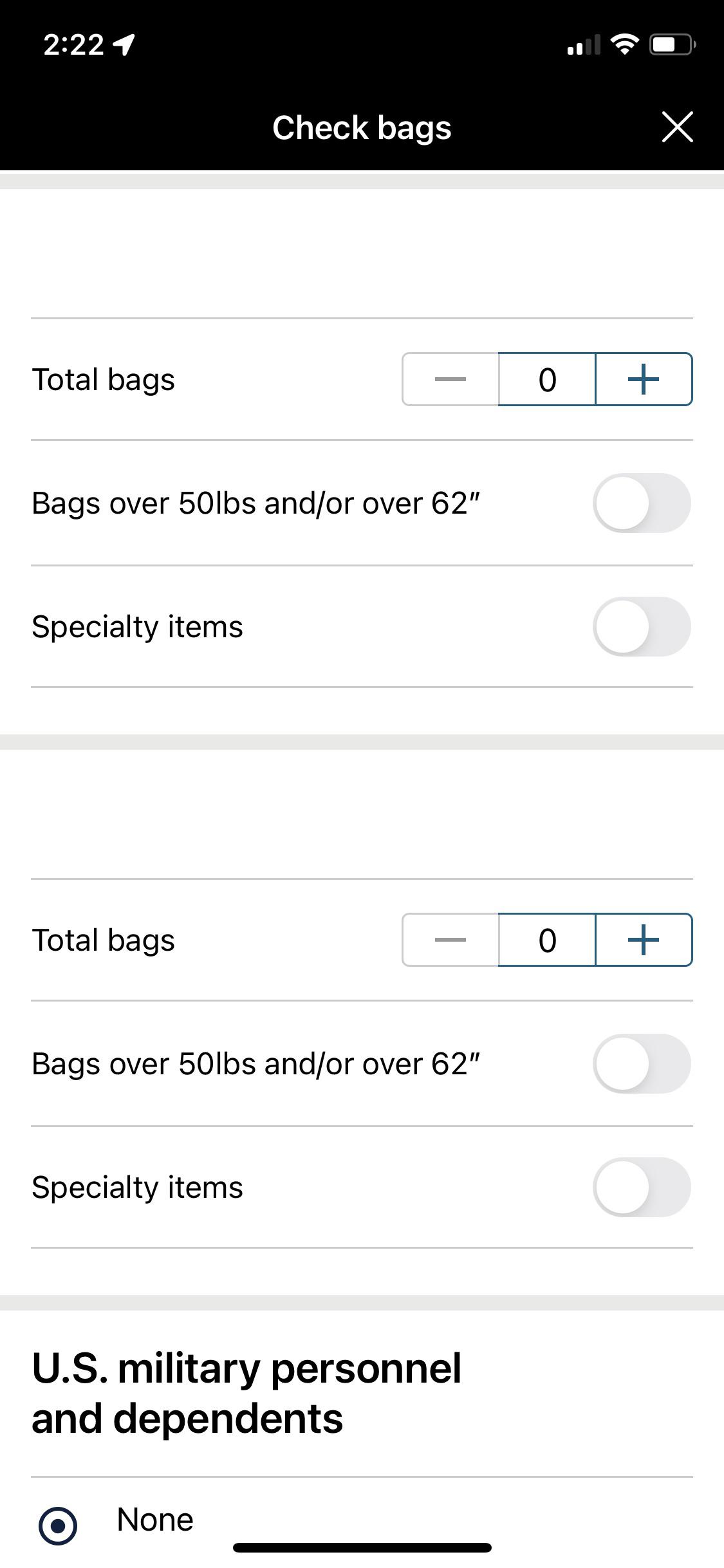
Task: Click the first Total bags count field
Action: [546, 379]
